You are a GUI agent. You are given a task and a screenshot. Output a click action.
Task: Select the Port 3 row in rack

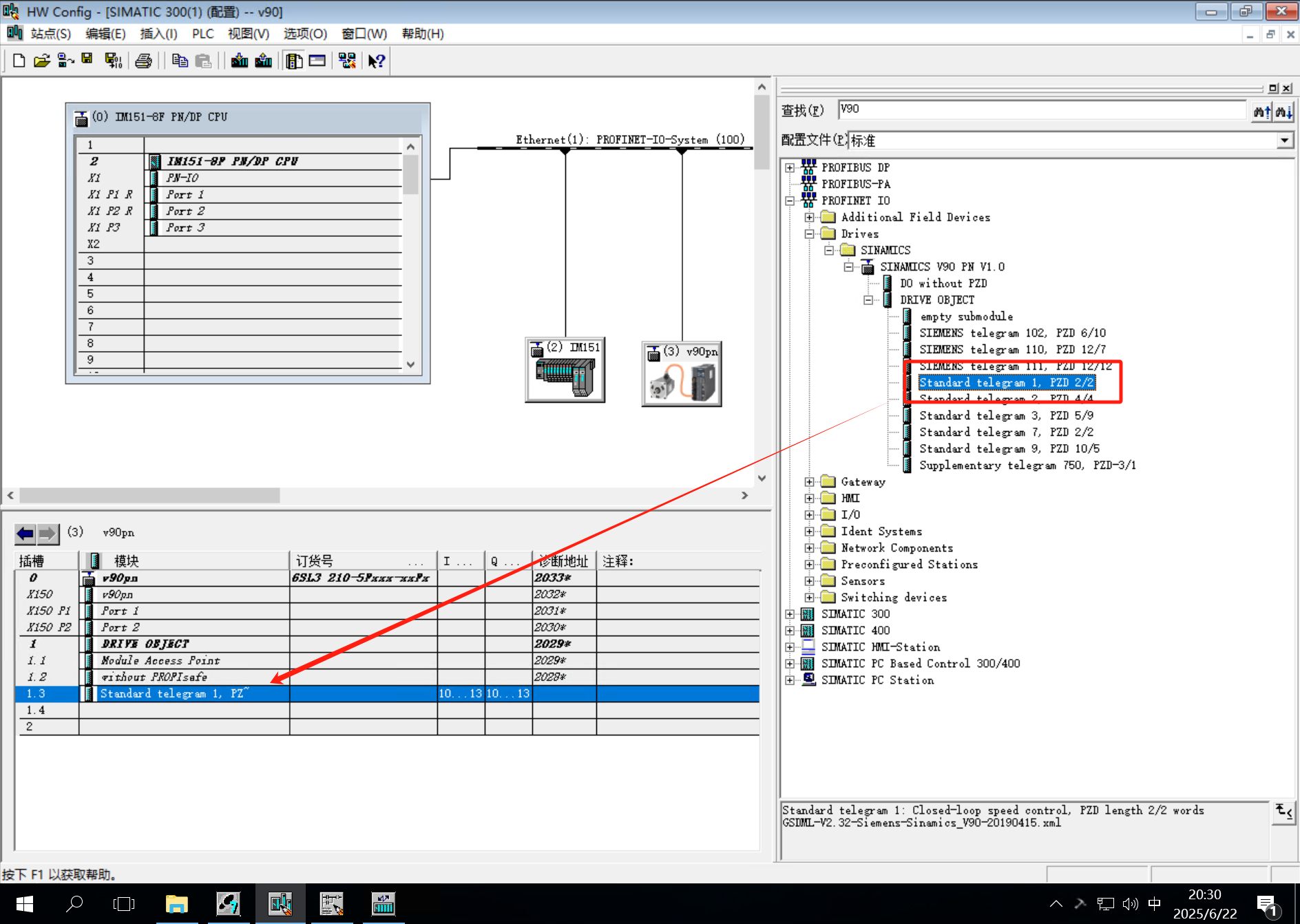[239, 227]
